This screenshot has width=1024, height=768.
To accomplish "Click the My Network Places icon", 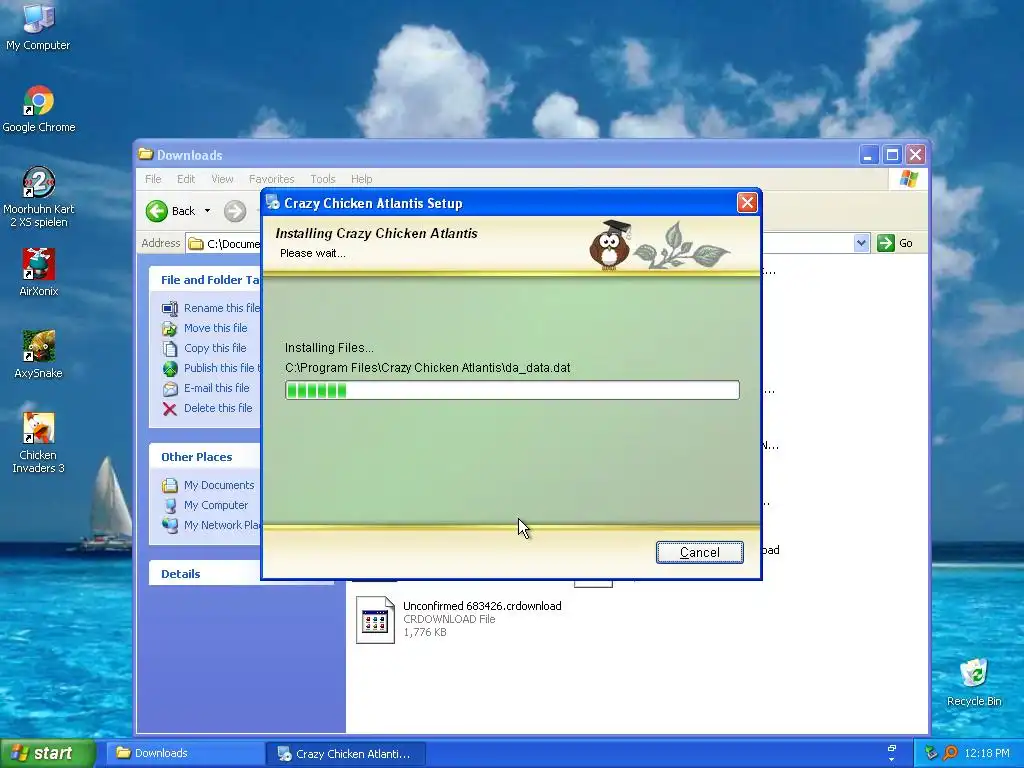I will (170, 525).
